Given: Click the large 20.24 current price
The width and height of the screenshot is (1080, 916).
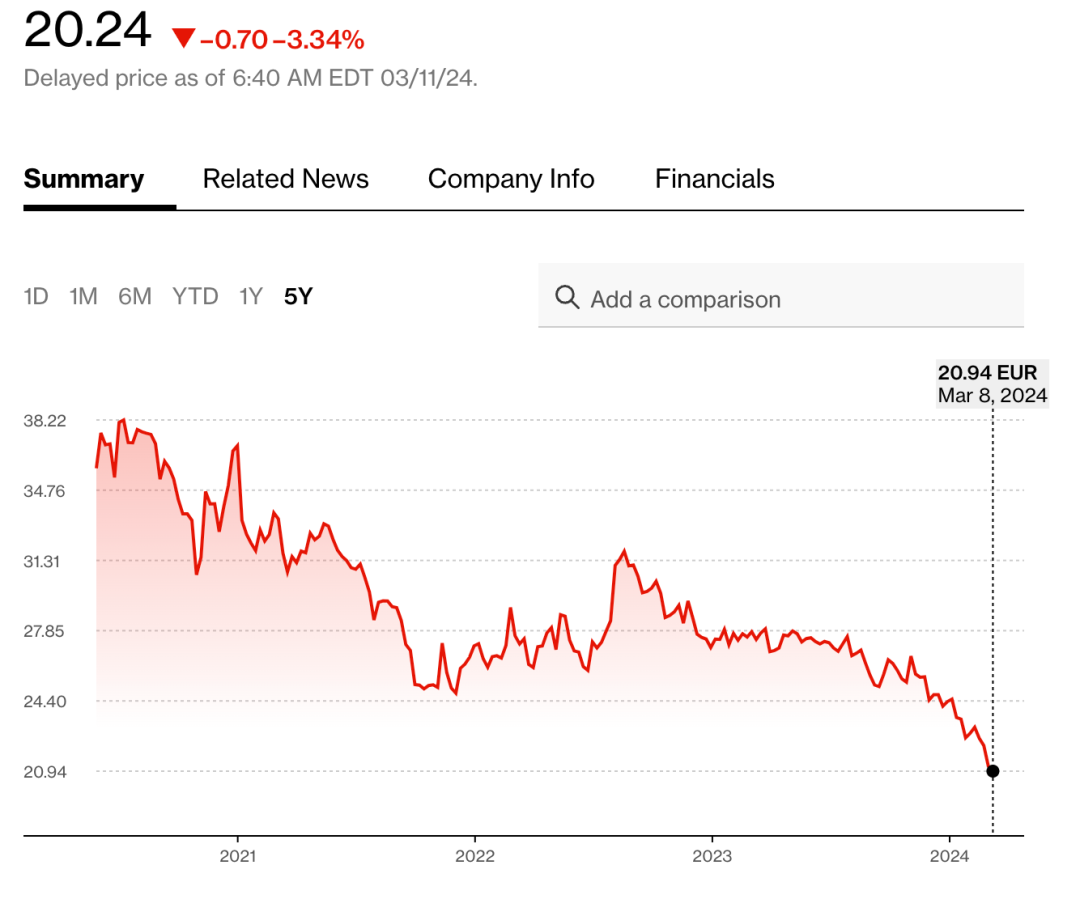Looking at the screenshot, I should pos(87,31).
